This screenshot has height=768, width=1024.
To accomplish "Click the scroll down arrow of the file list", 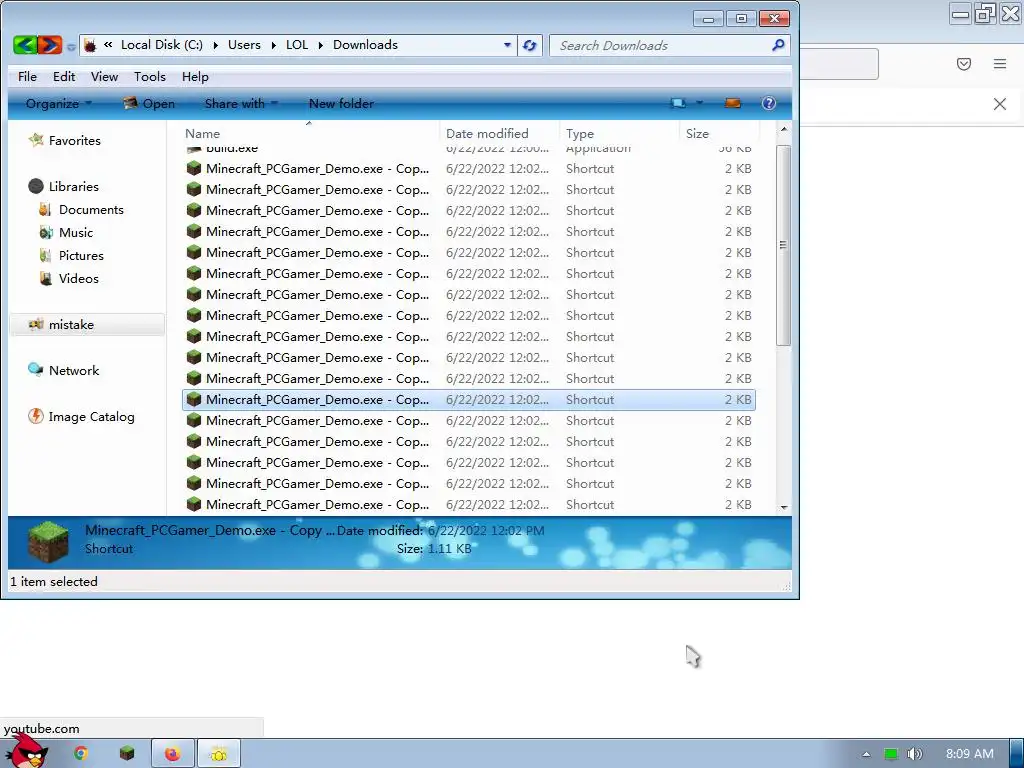I will coord(784,507).
